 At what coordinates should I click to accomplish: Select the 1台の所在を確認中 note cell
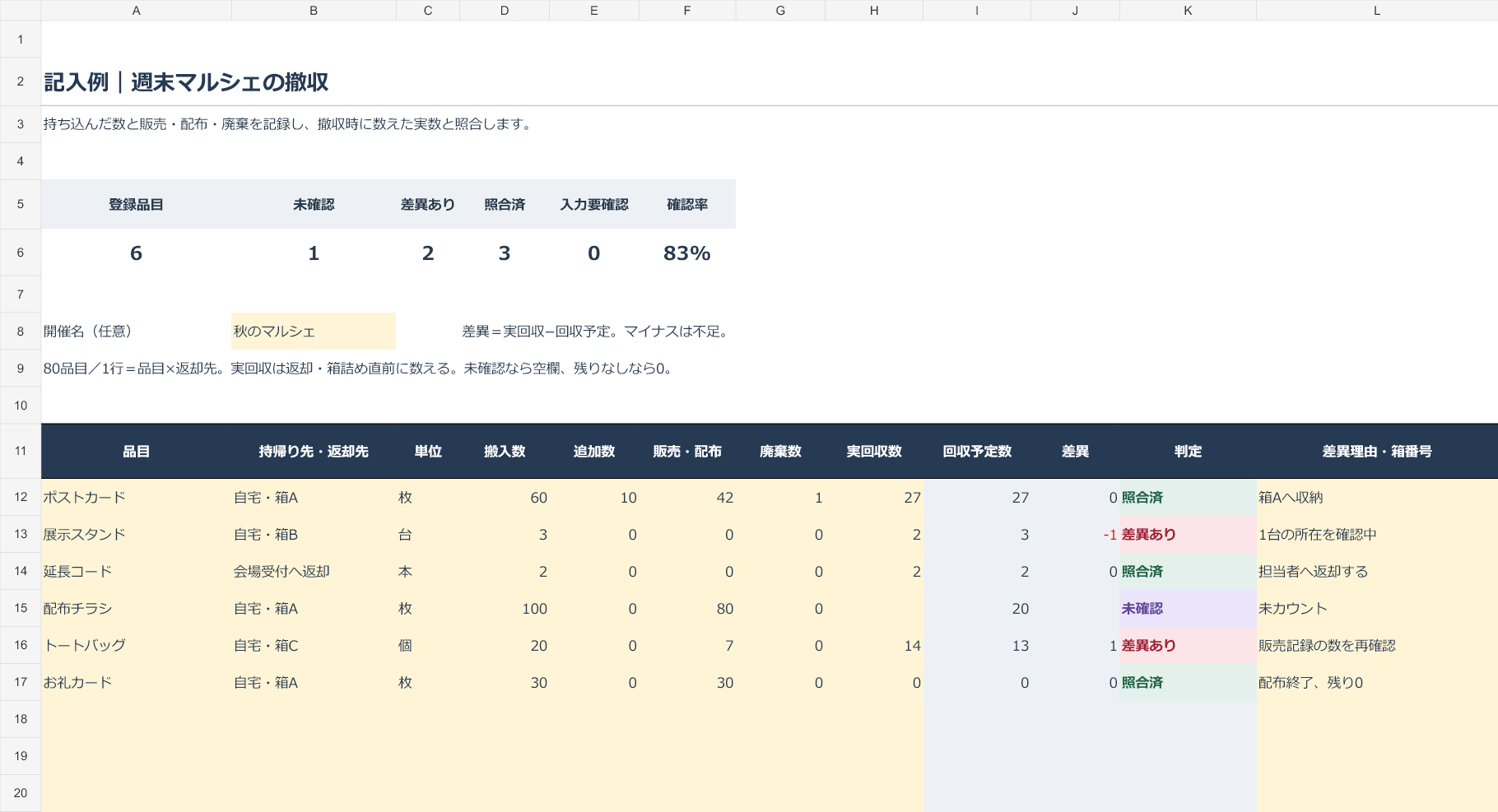[1377, 535]
